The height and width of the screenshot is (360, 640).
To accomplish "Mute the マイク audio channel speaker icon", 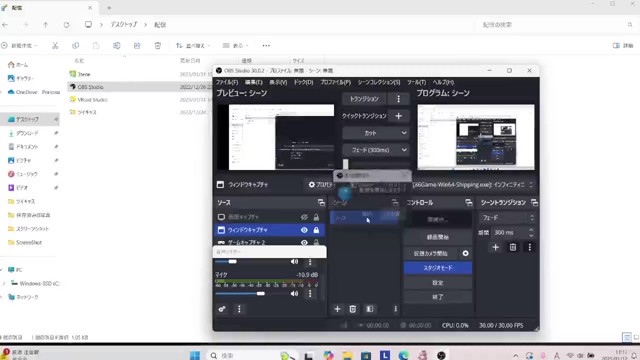I will pyautogui.click(x=294, y=293).
